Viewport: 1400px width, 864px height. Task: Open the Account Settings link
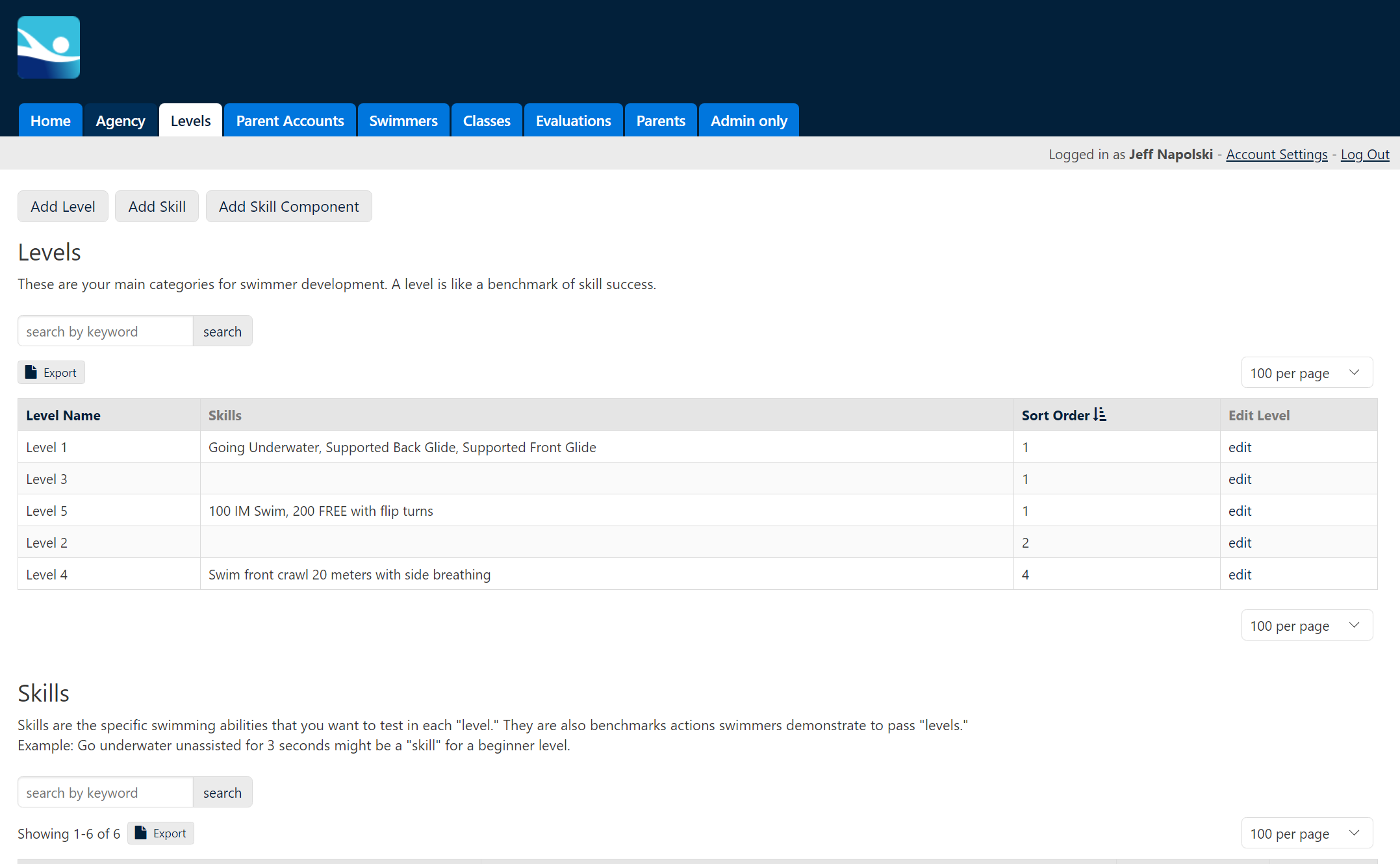point(1277,155)
